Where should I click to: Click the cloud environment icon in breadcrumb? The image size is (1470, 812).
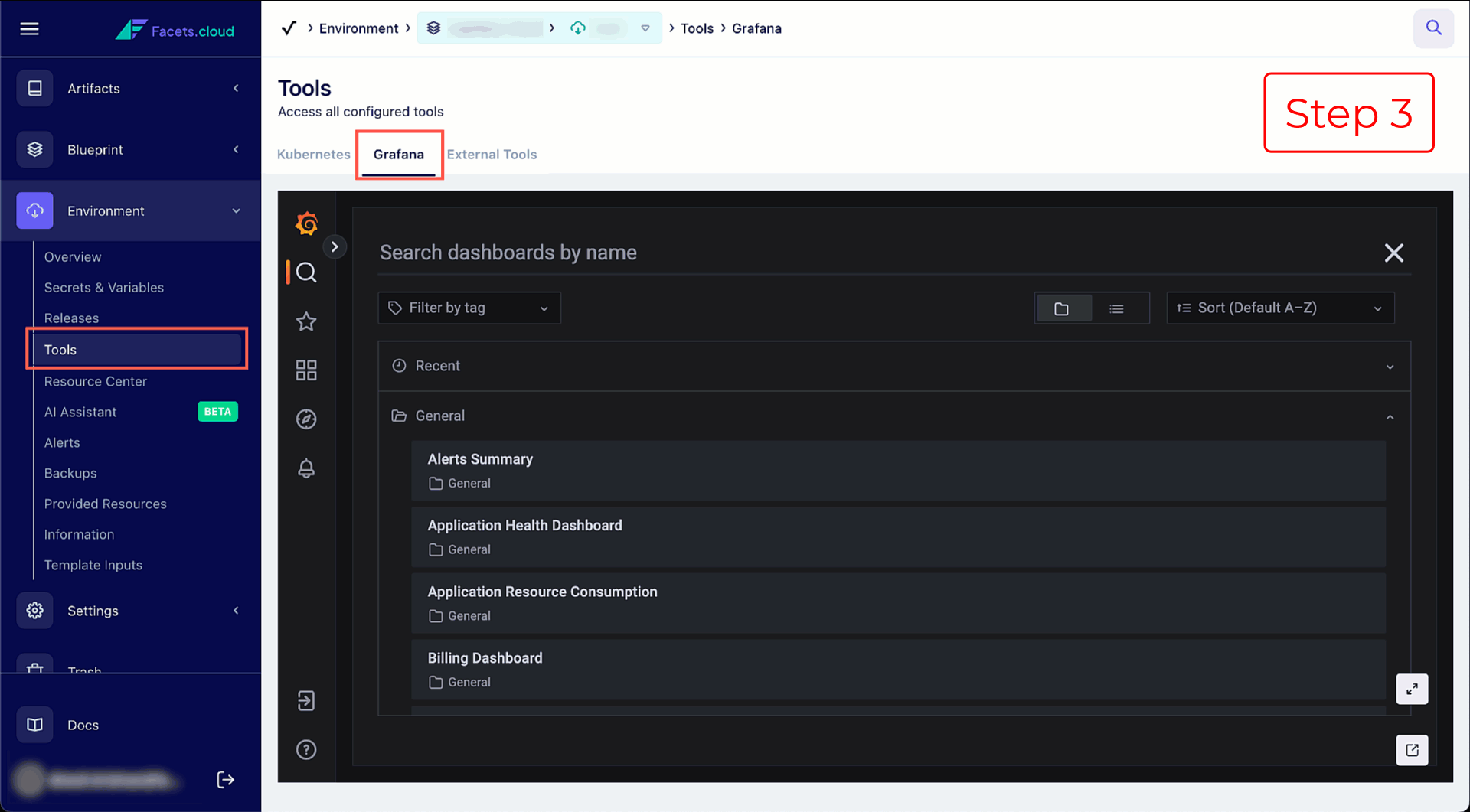pos(578,28)
